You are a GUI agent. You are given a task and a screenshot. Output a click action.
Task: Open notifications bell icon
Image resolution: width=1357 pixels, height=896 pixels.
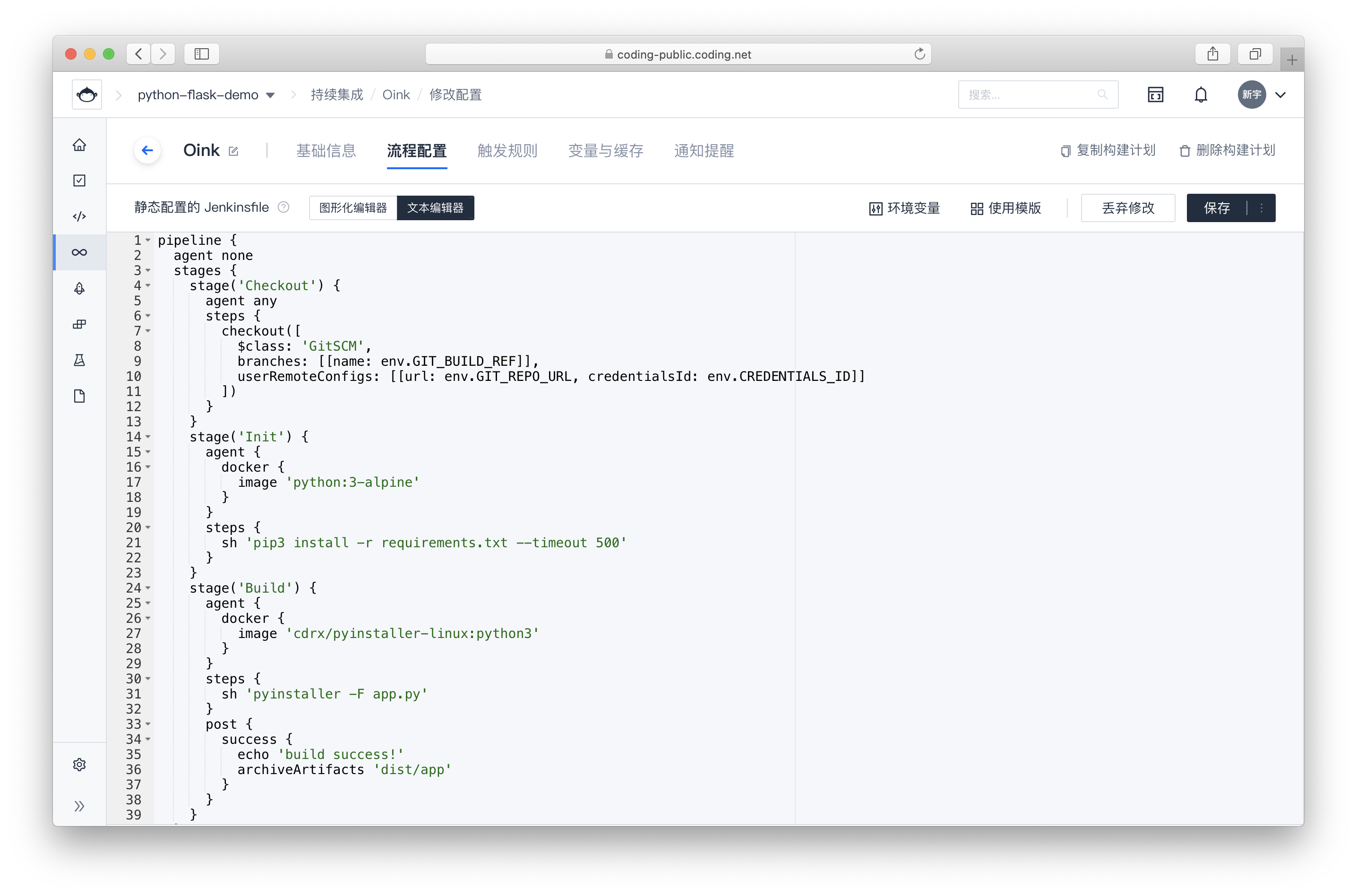pos(1201,95)
